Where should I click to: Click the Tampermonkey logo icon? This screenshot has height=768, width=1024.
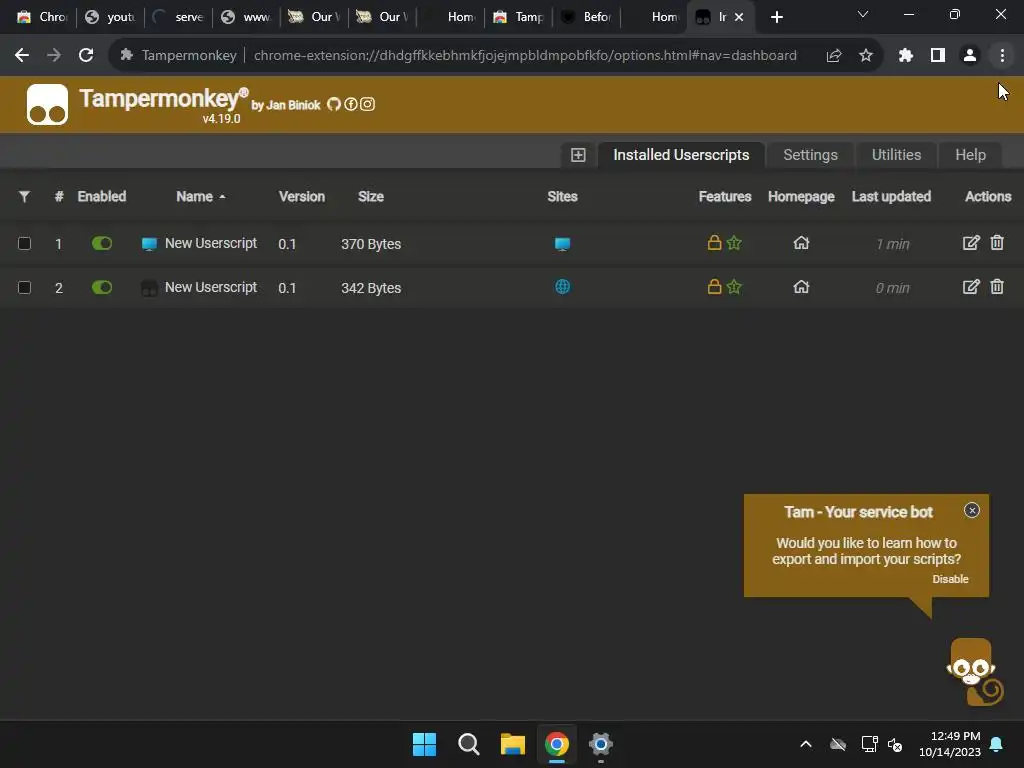click(x=47, y=104)
